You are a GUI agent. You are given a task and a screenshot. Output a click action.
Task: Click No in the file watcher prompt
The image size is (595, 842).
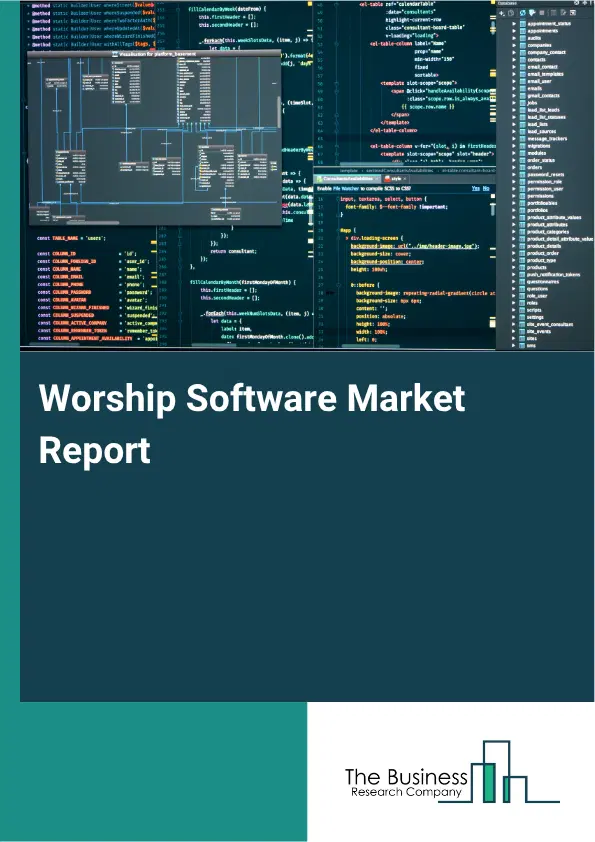[x=487, y=188]
